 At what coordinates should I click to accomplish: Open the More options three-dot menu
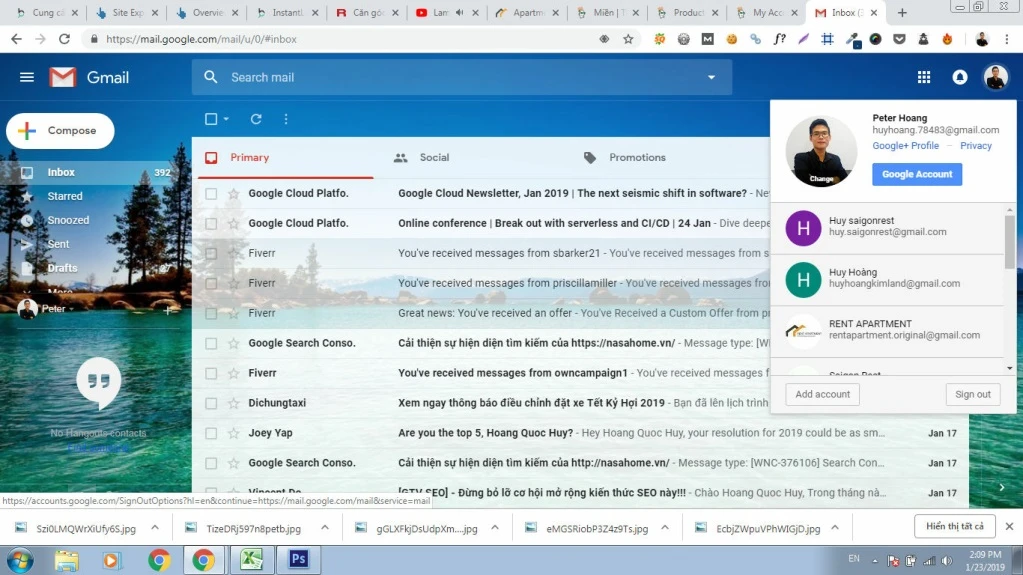pos(286,119)
